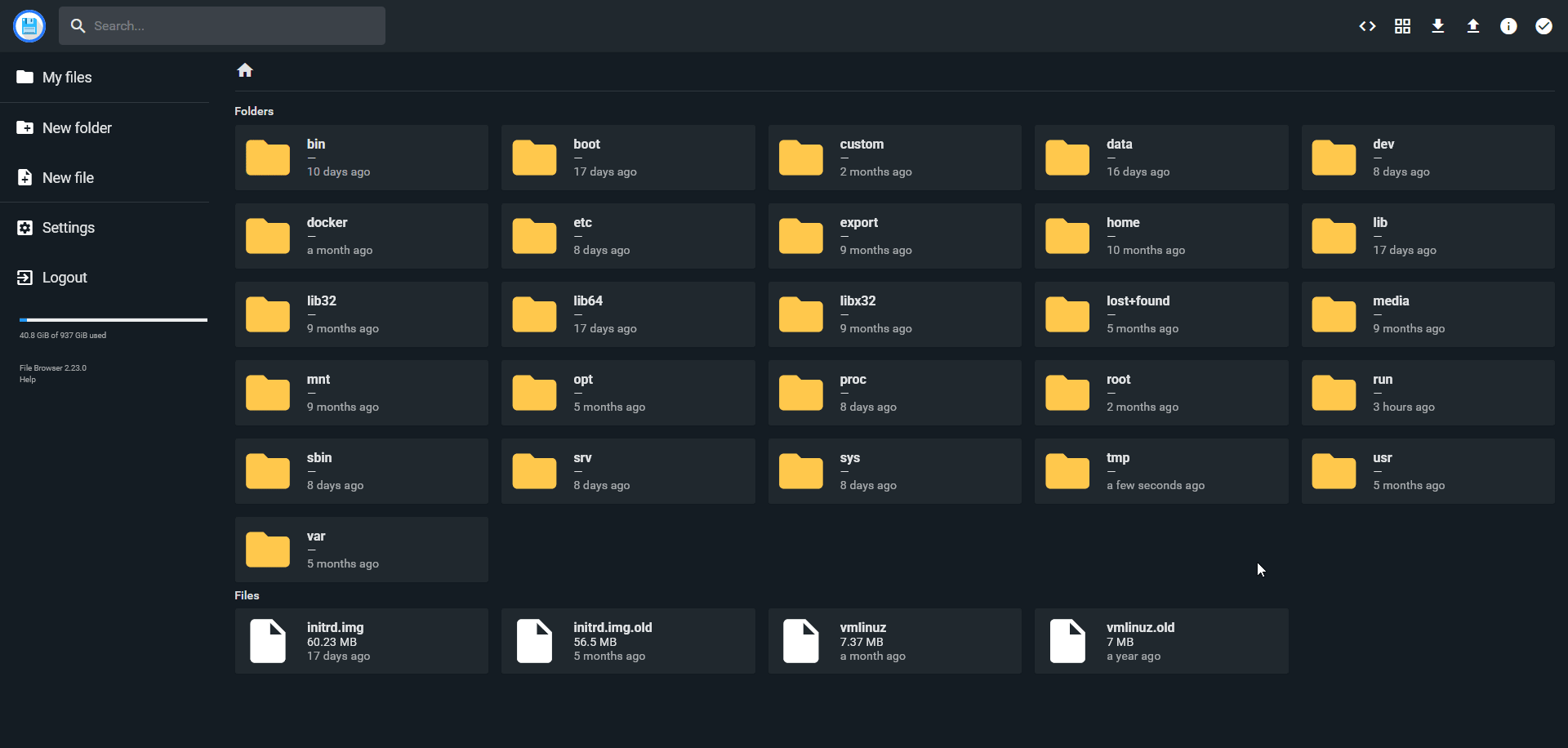Switch listing view with the grid toggle

coord(1401,25)
